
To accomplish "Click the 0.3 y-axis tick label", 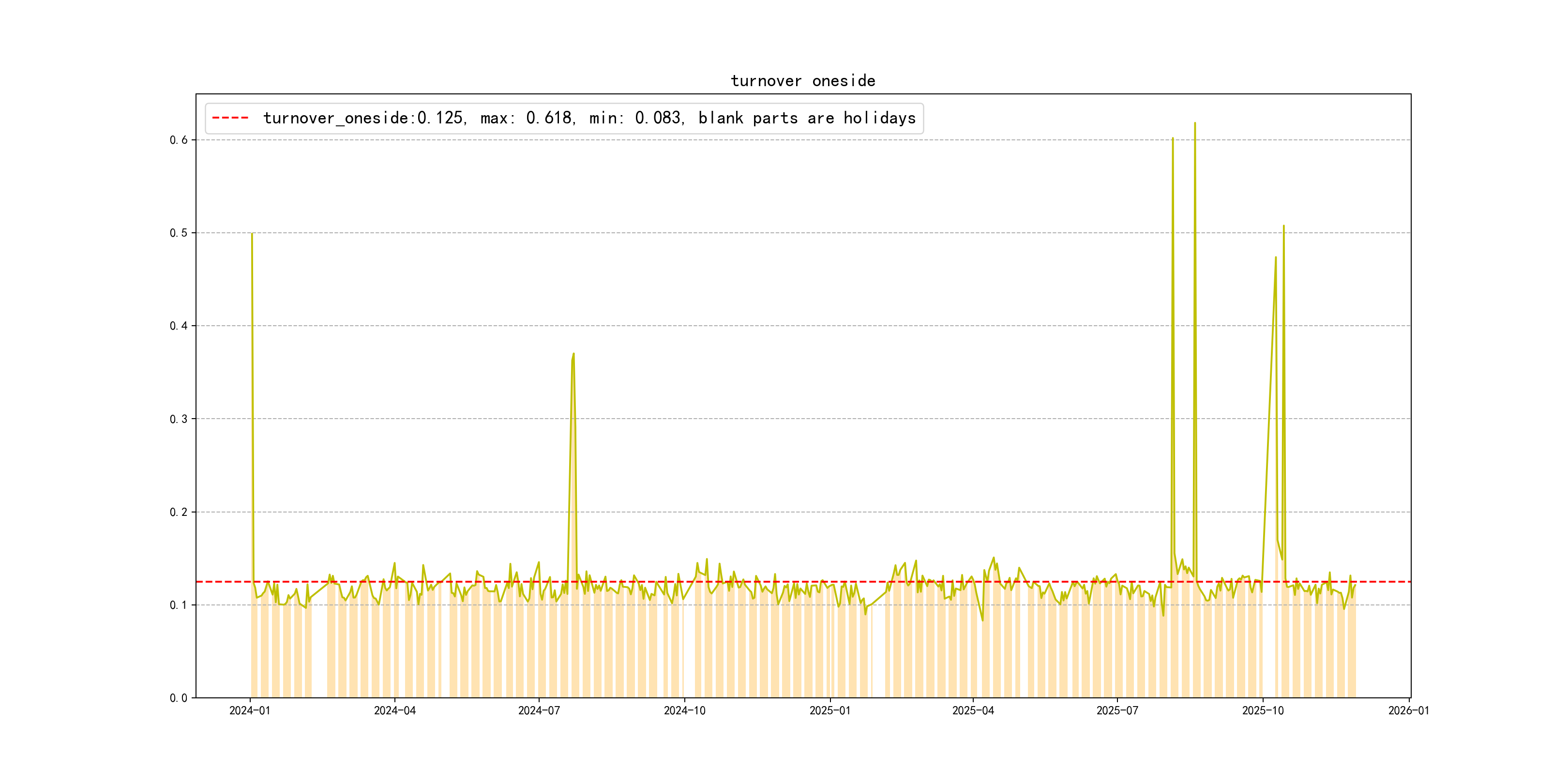I will point(179,419).
